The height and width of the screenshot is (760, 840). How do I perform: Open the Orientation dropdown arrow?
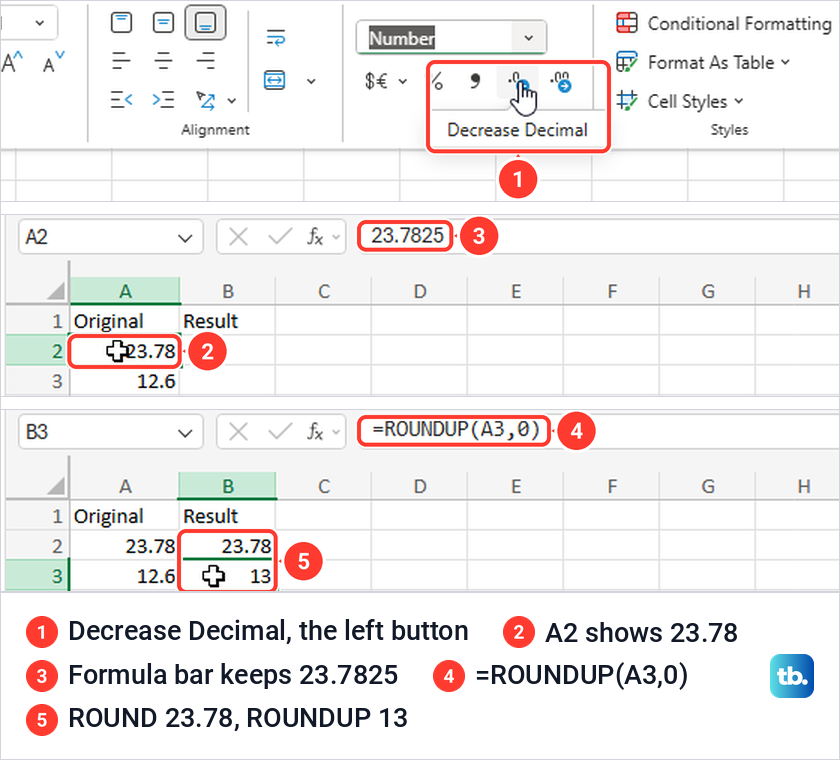pyautogui.click(x=231, y=101)
